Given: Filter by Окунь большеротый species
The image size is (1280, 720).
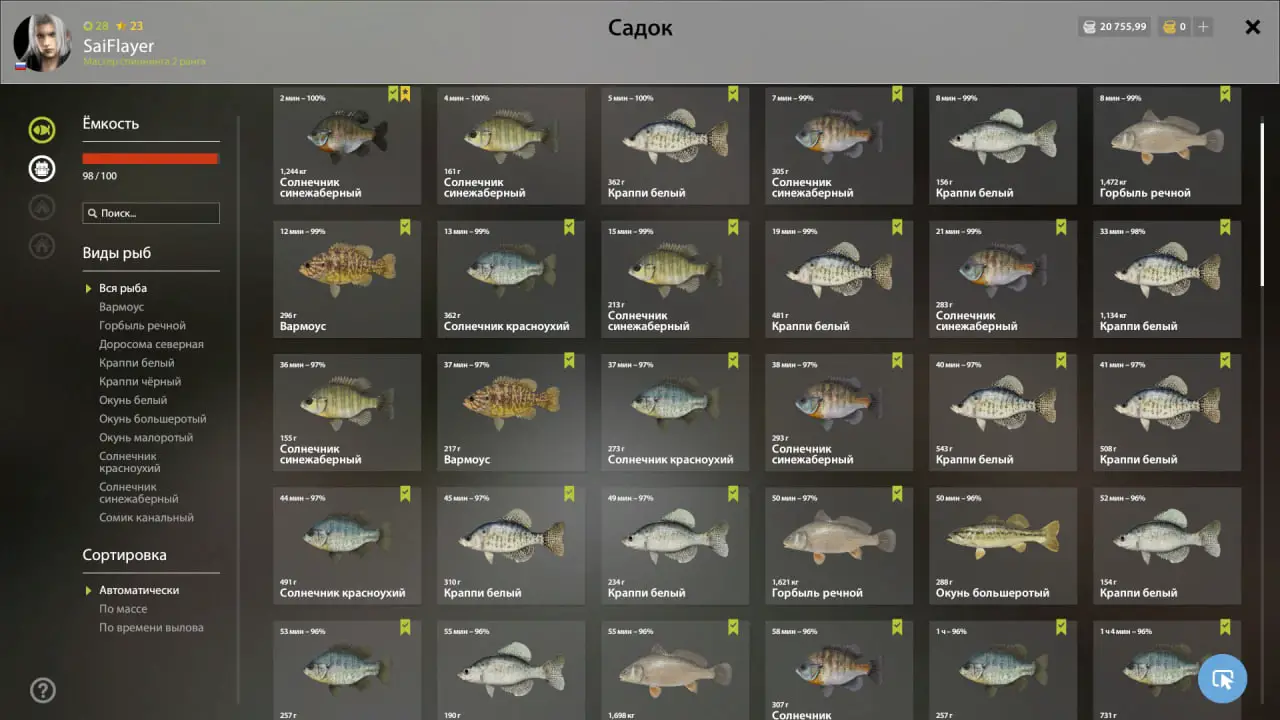Looking at the screenshot, I should (x=153, y=419).
